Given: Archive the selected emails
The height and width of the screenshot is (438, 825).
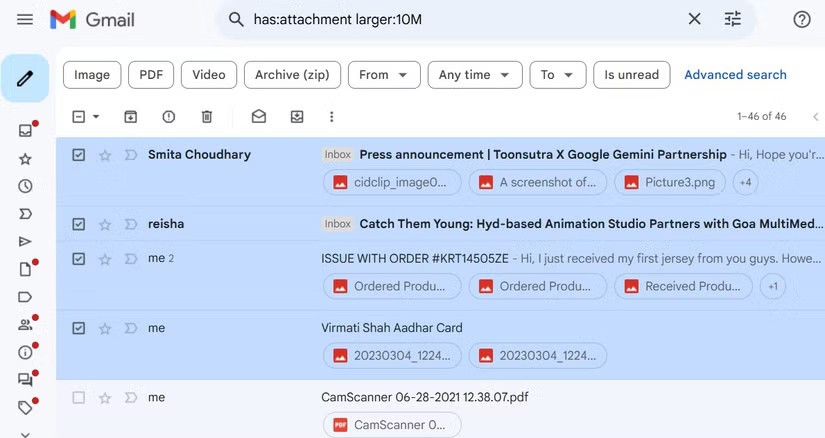Looking at the screenshot, I should (x=130, y=117).
